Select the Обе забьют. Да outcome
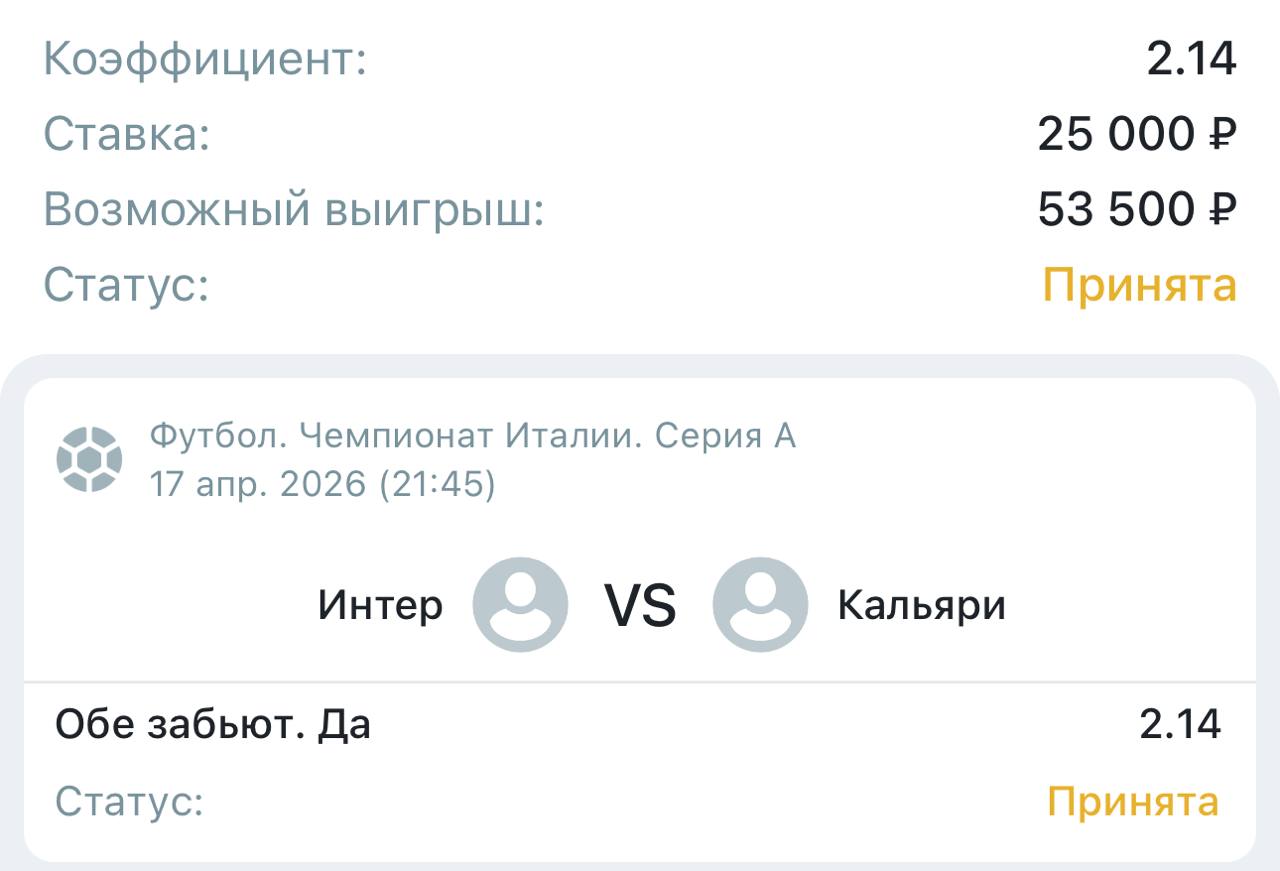This screenshot has height=871, width=1280. 213,723
